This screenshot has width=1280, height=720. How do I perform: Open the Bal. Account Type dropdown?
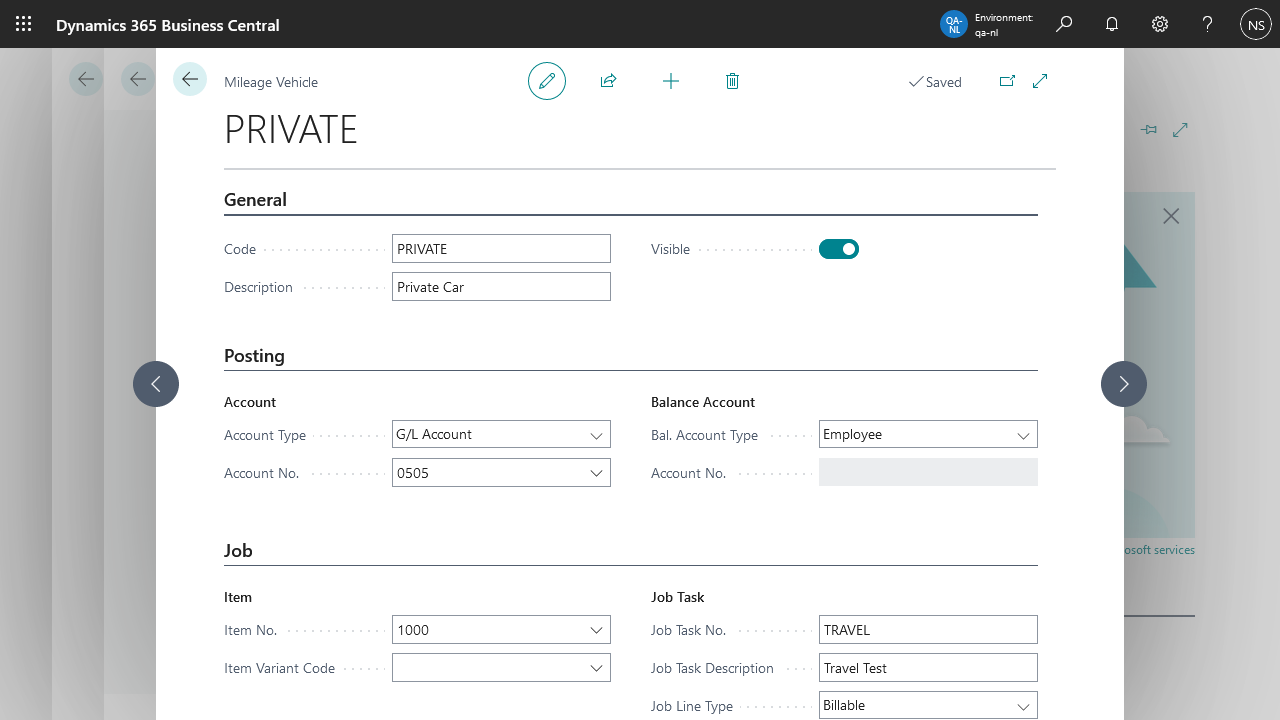coord(1023,435)
